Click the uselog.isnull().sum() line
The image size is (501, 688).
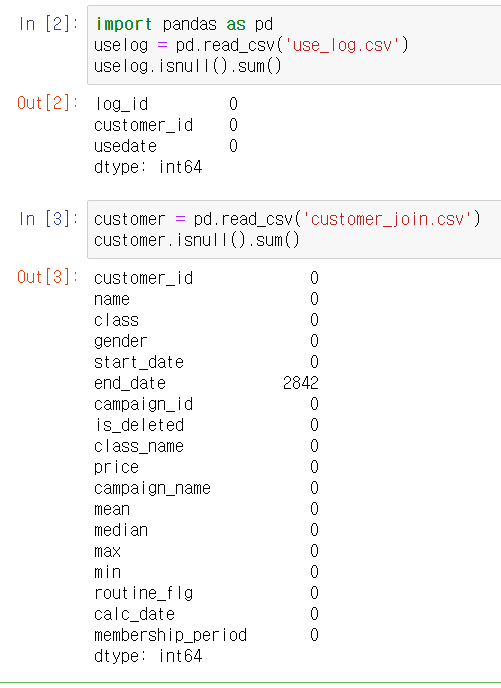[187, 66]
